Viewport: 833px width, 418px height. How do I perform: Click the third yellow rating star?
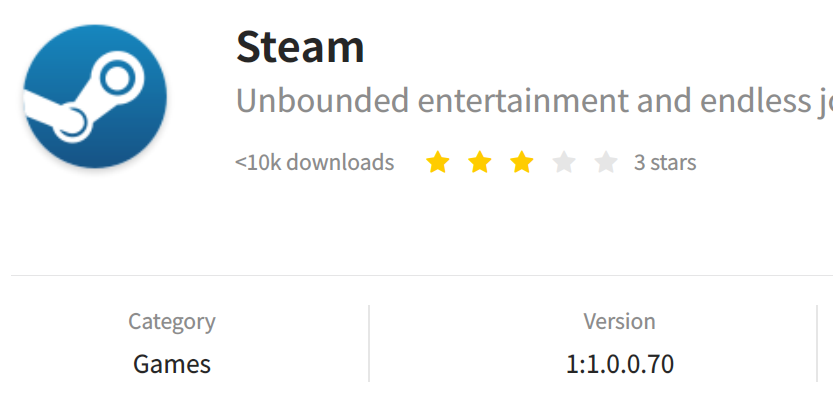coord(522,162)
